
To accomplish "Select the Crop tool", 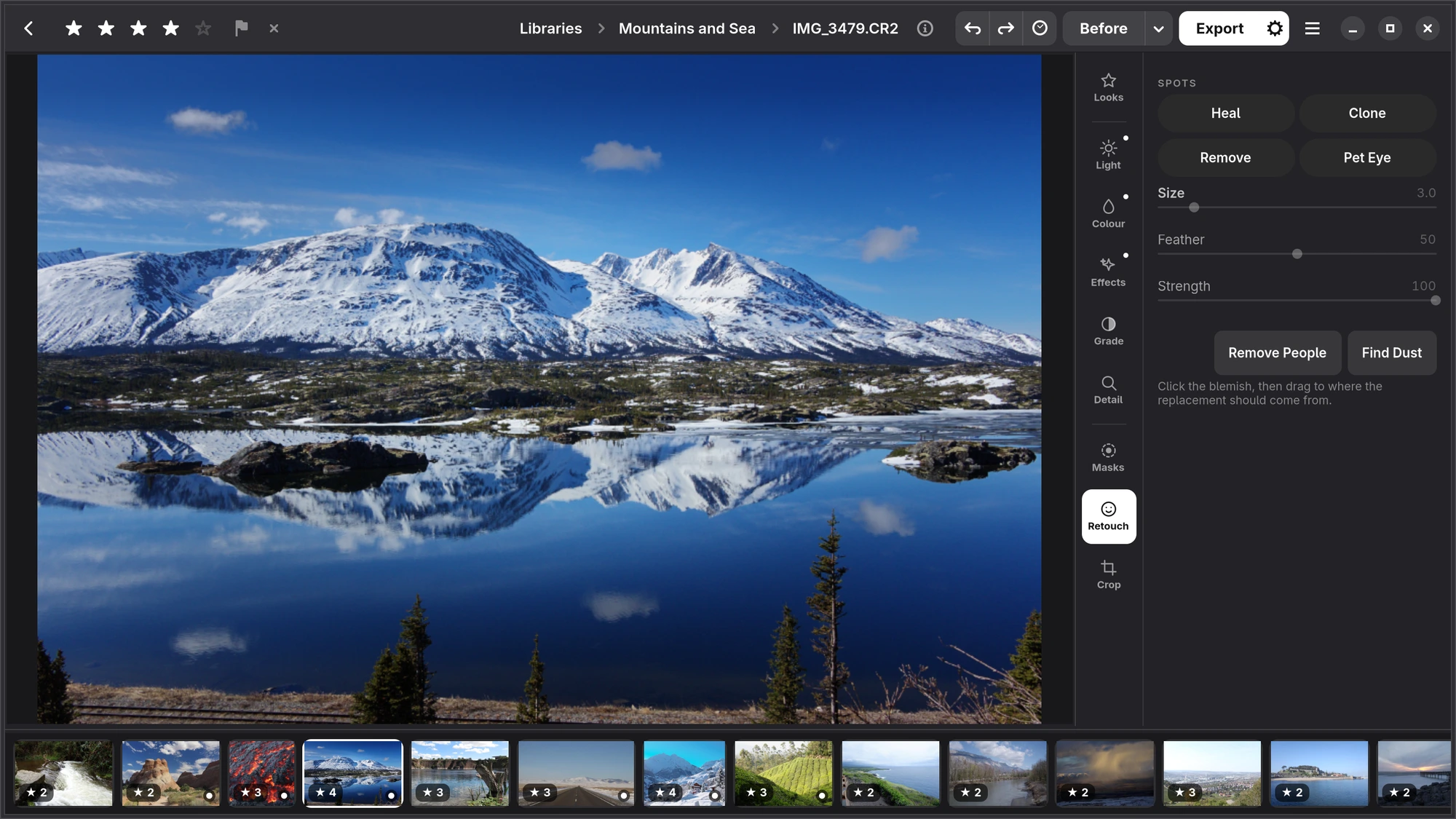I will [x=1108, y=574].
